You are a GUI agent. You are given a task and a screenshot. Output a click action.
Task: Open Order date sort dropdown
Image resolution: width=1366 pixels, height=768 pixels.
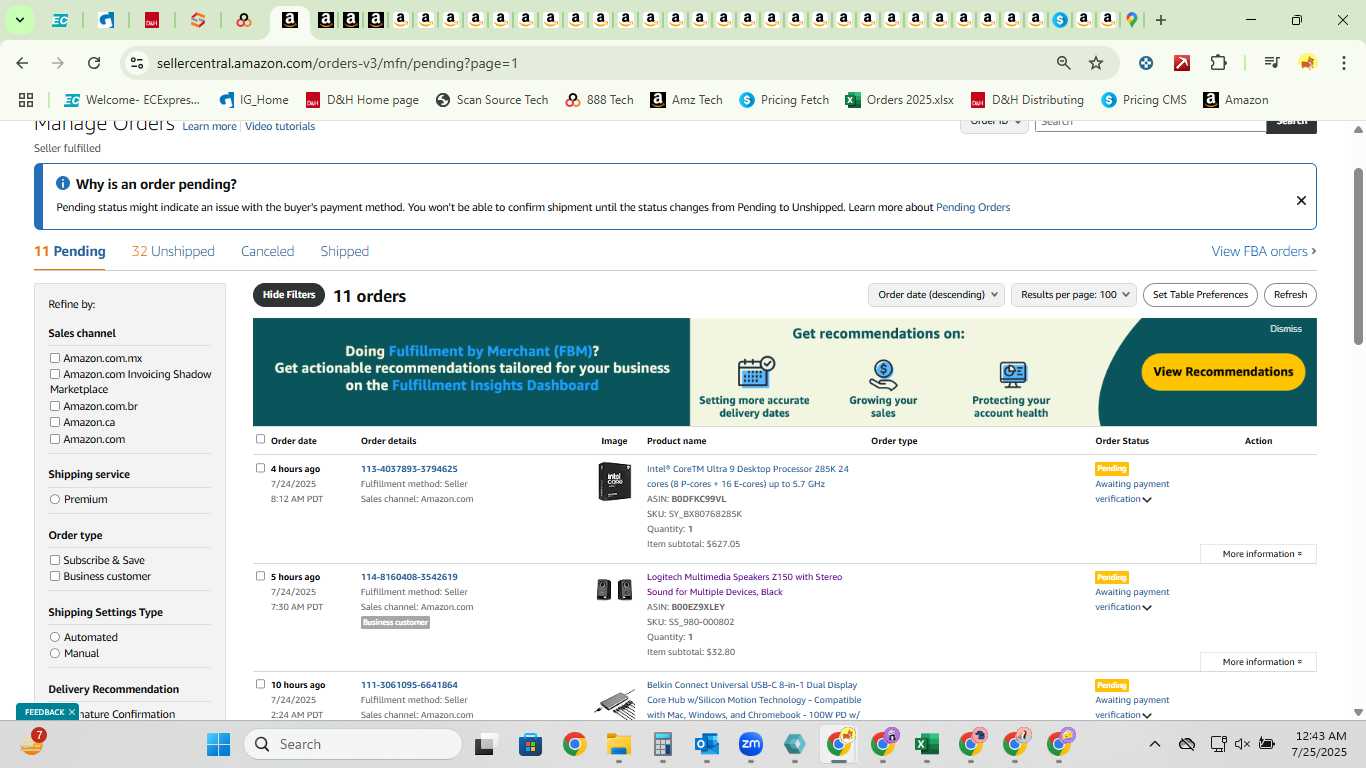(x=936, y=295)
